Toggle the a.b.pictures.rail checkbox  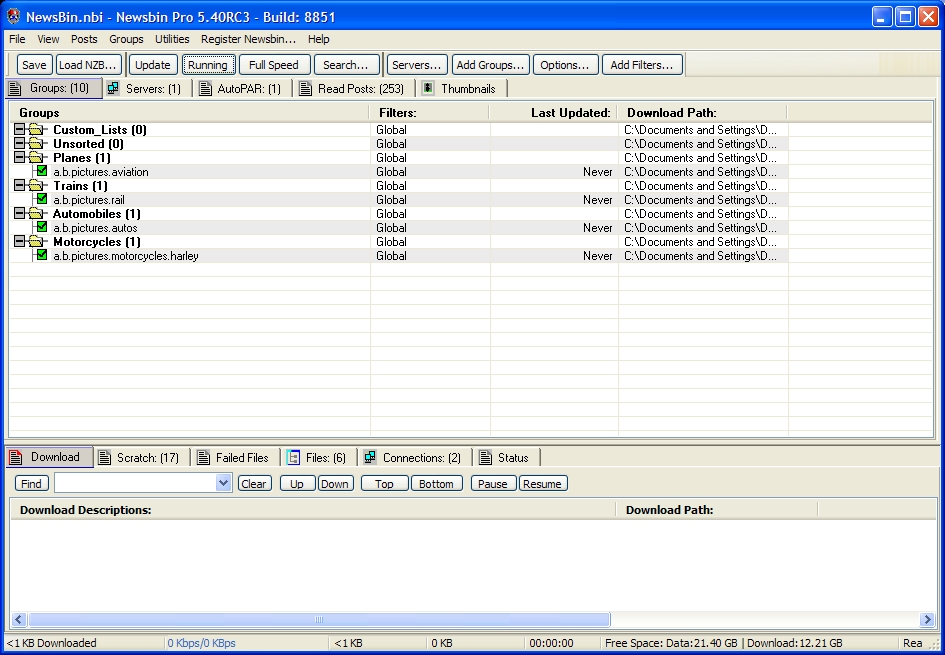[42, 199]
